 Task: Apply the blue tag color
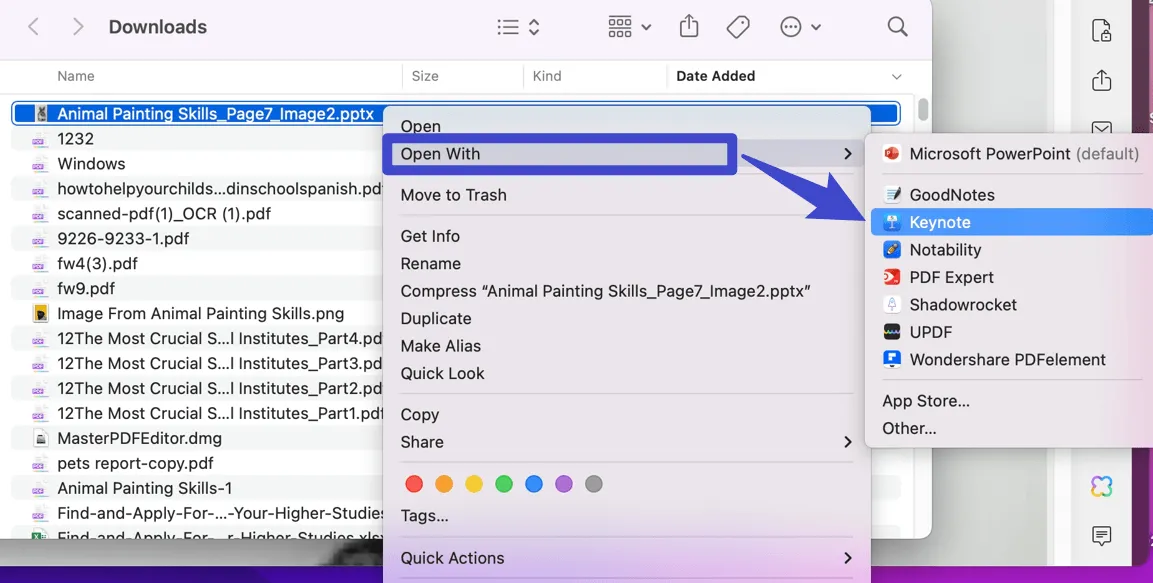[534, 484]
